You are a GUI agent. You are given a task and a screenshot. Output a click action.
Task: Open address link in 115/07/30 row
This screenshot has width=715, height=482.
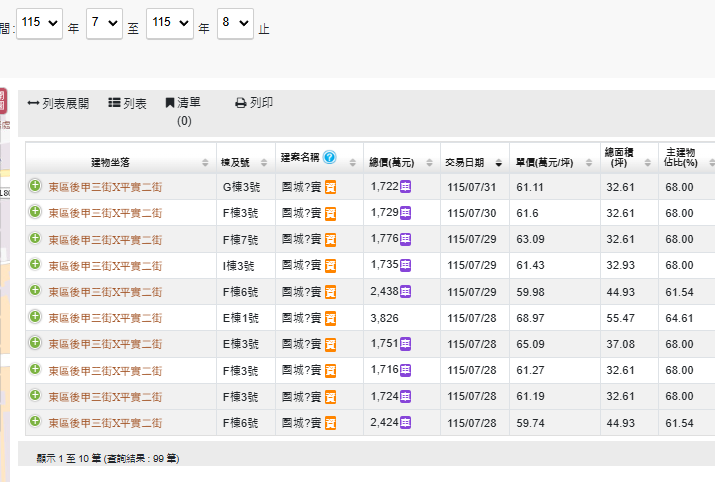(x=105, y=213)
